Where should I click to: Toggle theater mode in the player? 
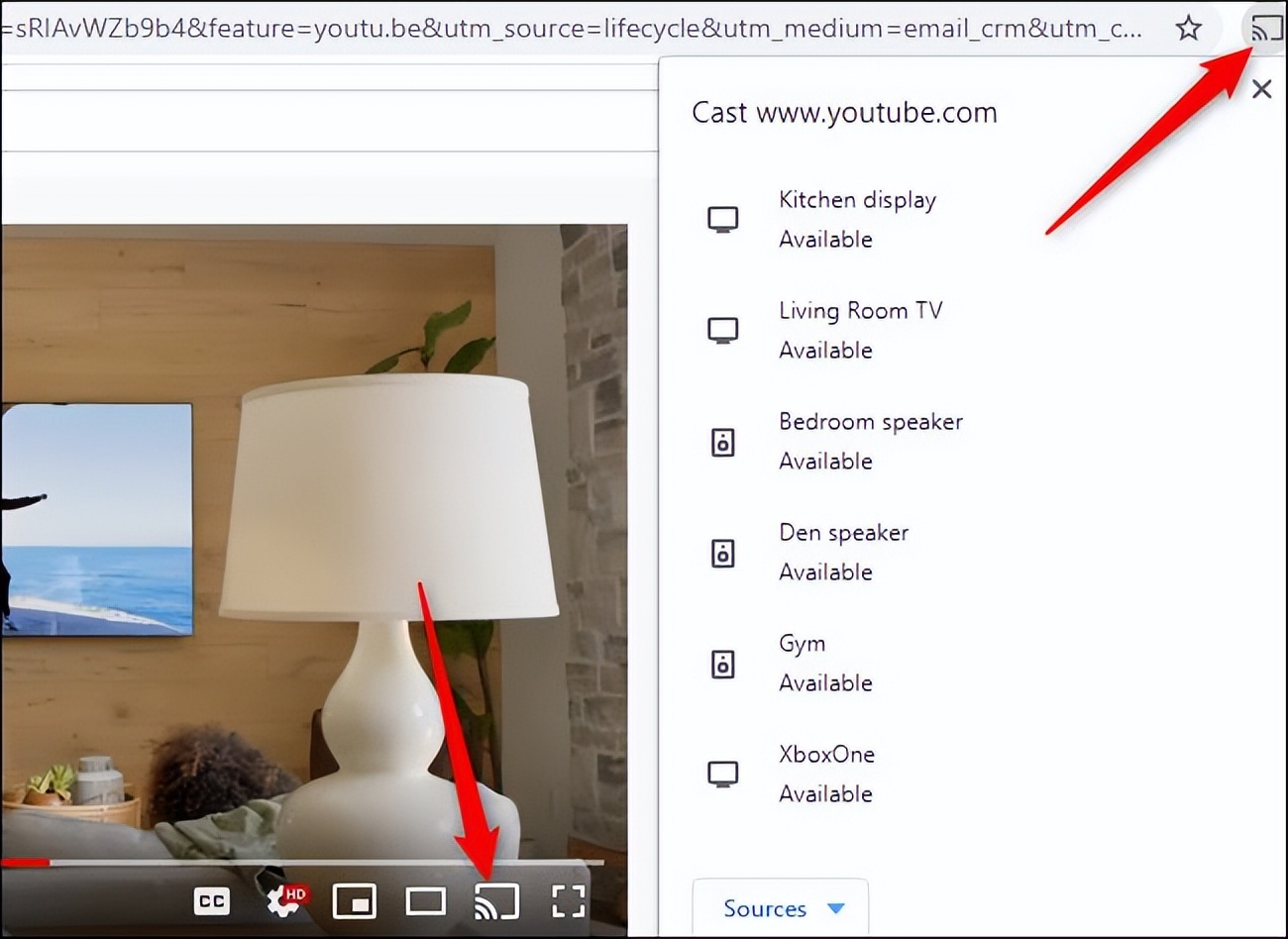click(x=425, y=901)
